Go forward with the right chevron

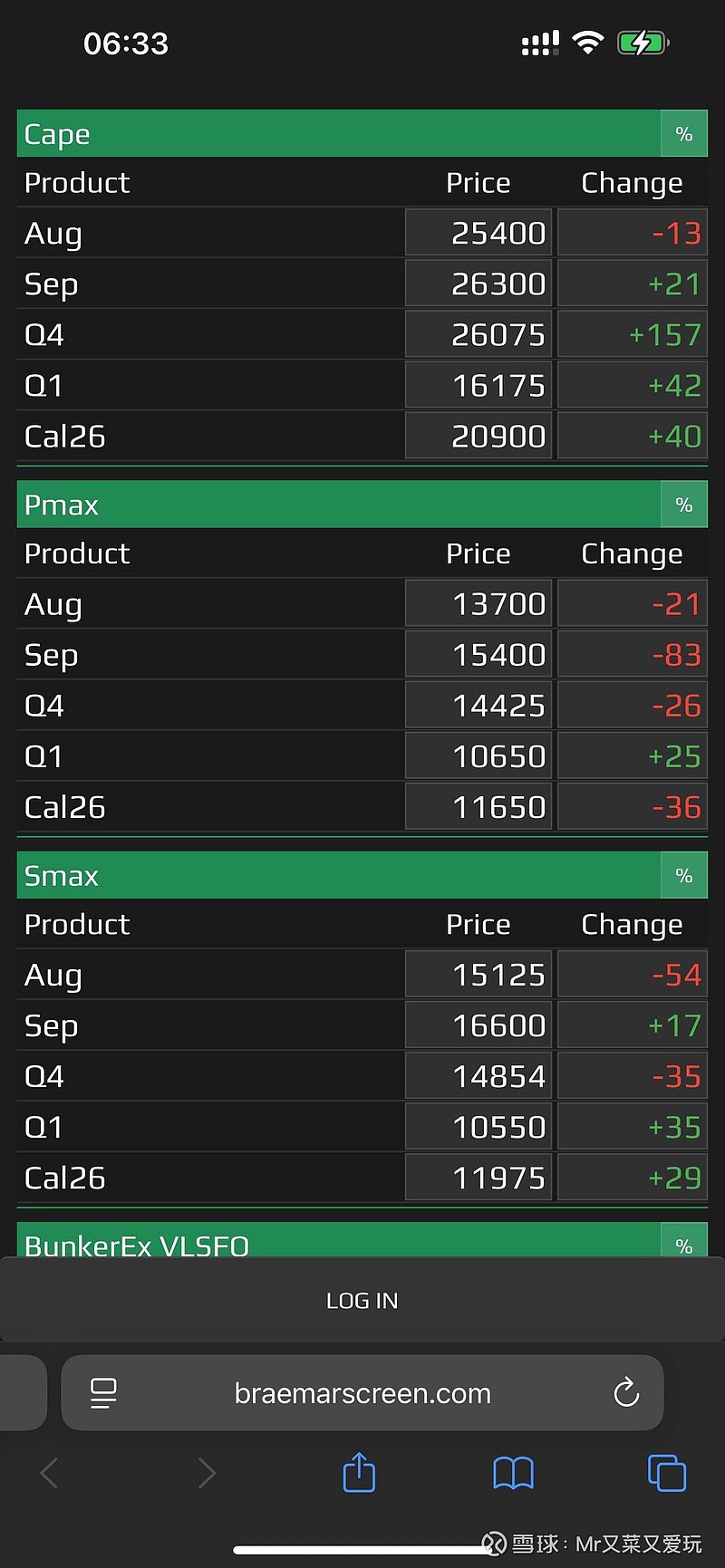(207, 1473)
